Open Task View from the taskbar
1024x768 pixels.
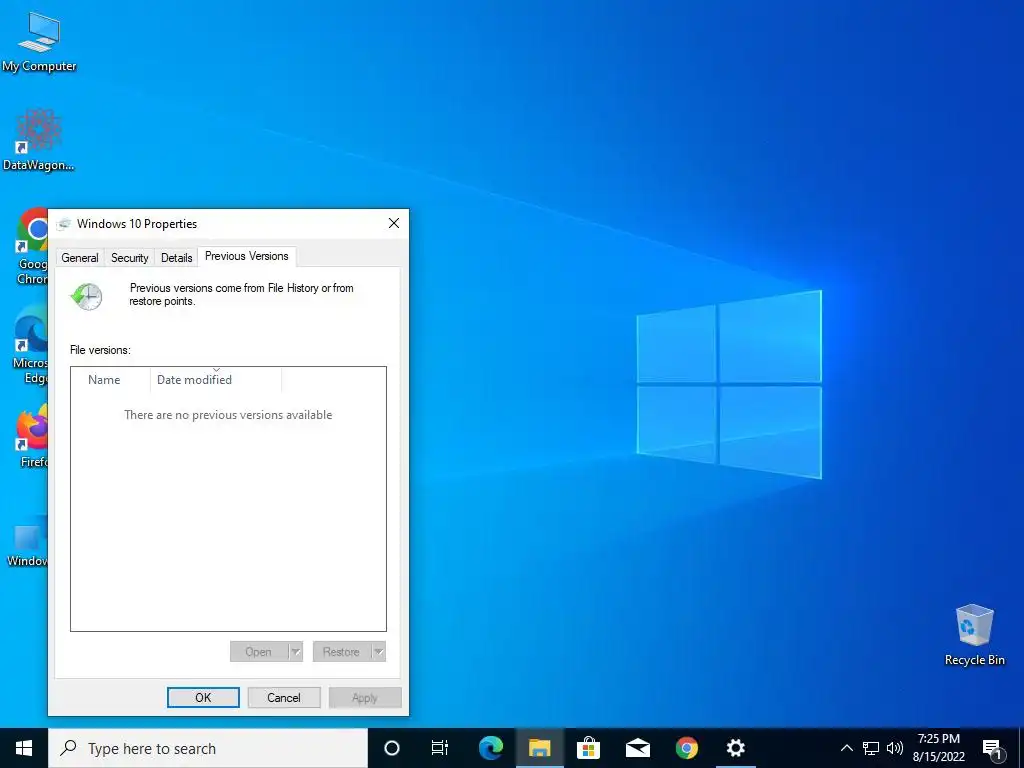click(440, 748)
